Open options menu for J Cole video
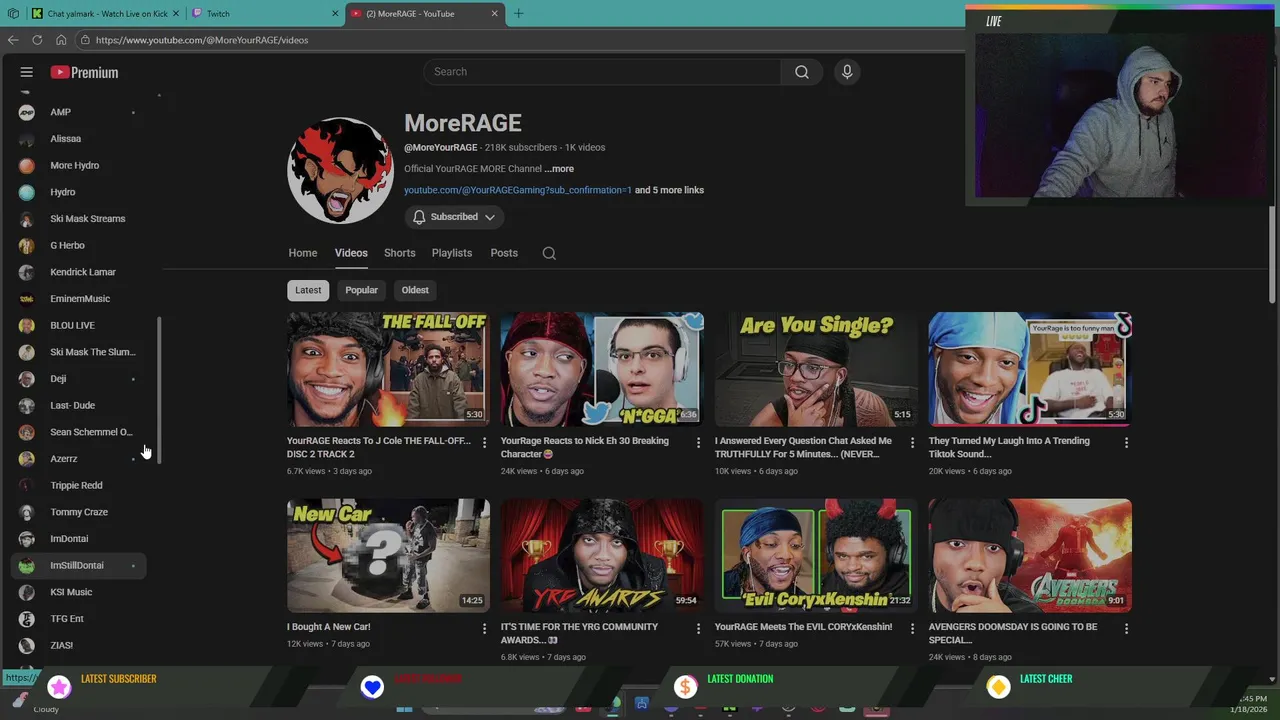Screen dimensions: 1280x720 (484, 442)
